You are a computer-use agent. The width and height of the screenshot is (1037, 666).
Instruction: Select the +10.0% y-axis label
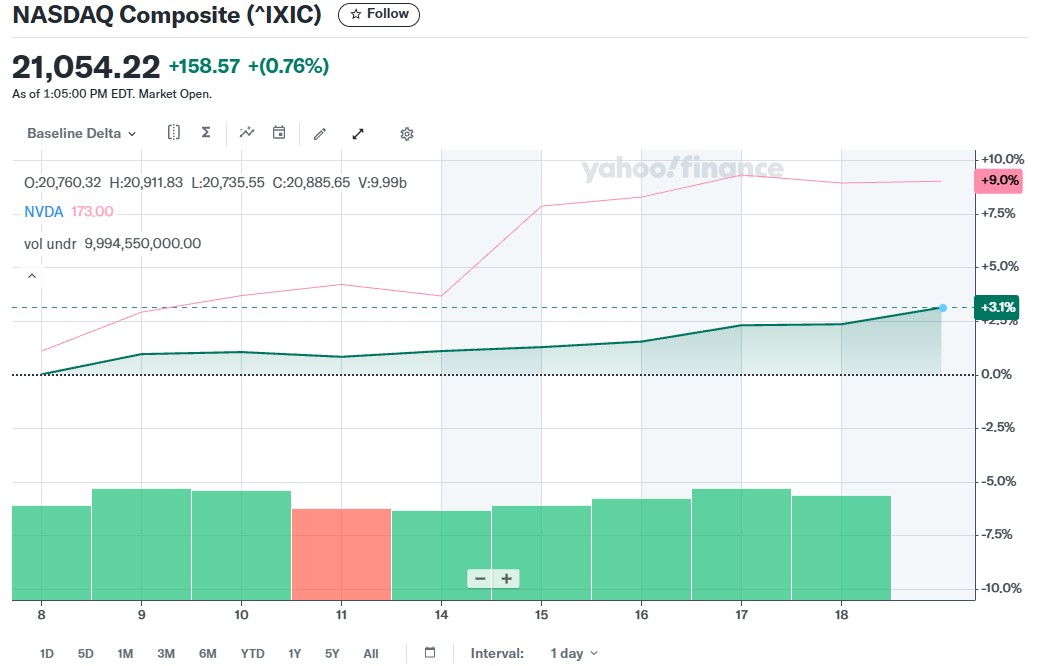point(1002,159)
